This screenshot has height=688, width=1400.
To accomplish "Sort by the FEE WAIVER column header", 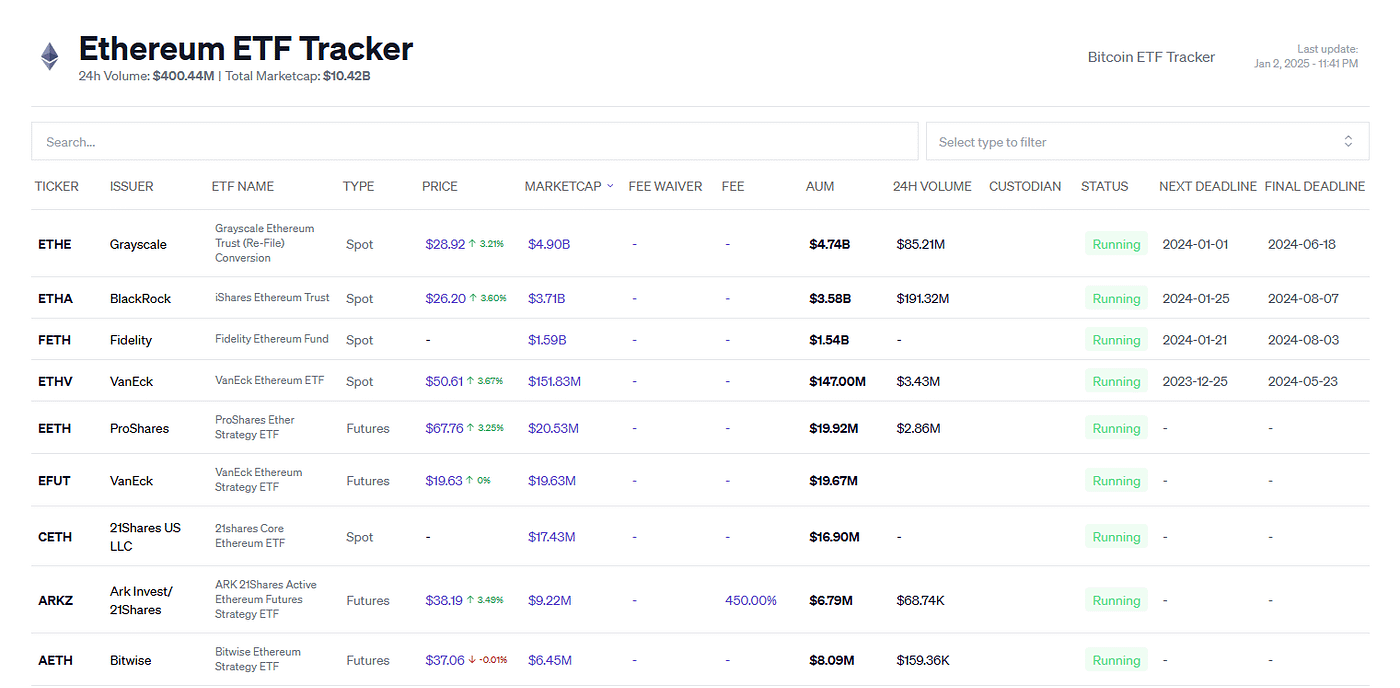I will coord(665,186).
